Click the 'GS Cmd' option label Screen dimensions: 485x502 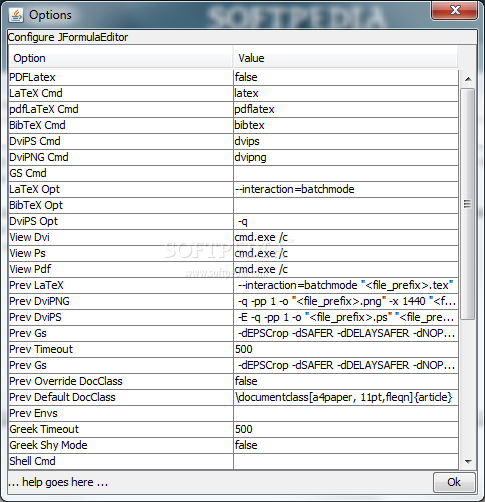pos(28,173)
